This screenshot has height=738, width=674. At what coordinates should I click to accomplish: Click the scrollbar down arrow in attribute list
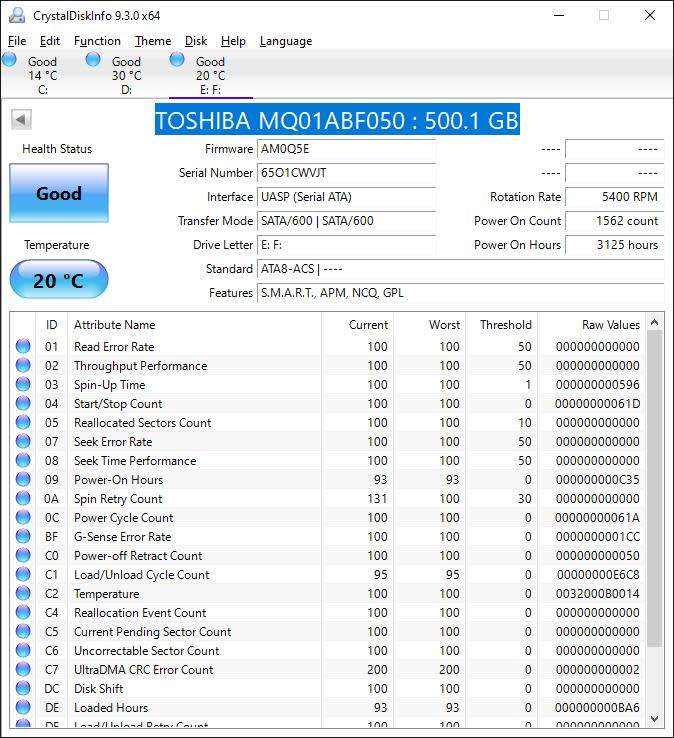(x=654, y=719)
